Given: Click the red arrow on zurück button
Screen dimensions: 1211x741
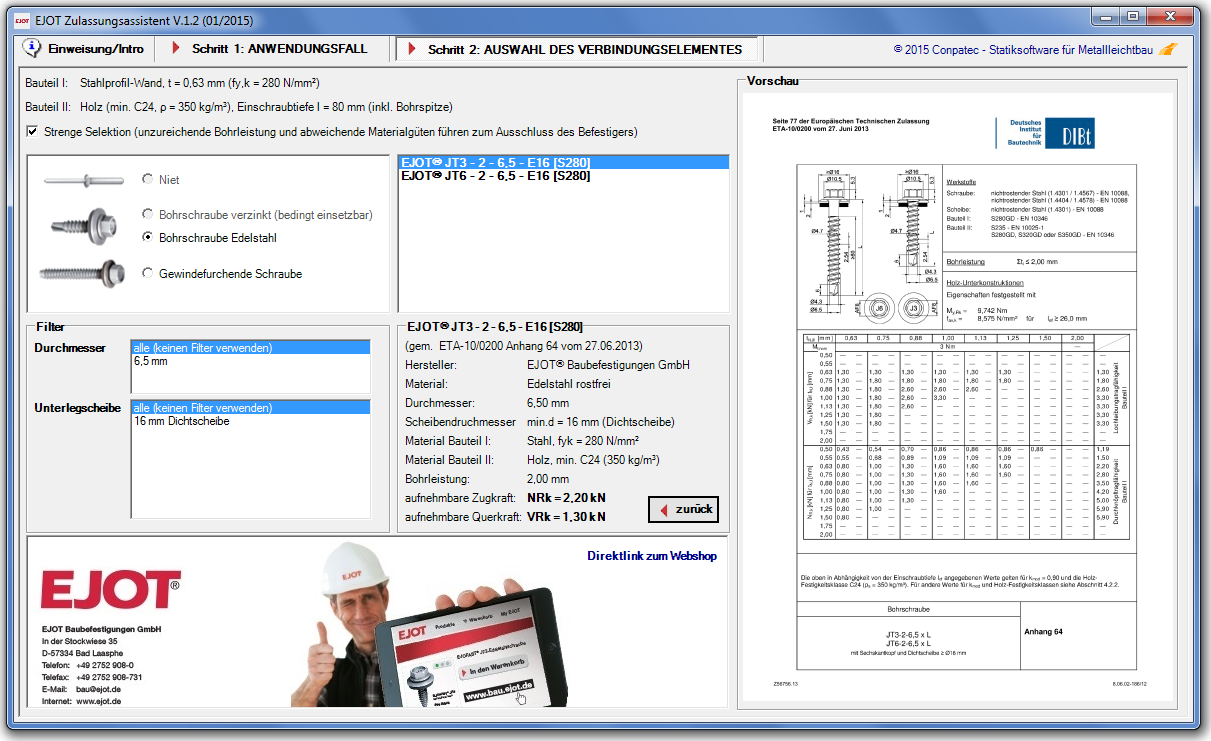Looking at the screenshot, I should 662,510.
